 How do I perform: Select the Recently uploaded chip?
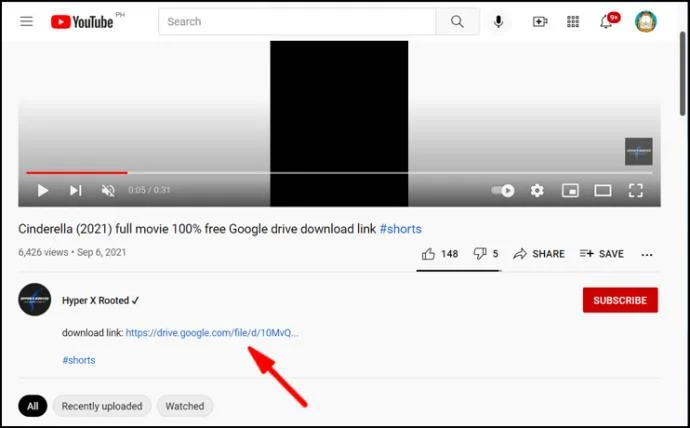[102, 406]
